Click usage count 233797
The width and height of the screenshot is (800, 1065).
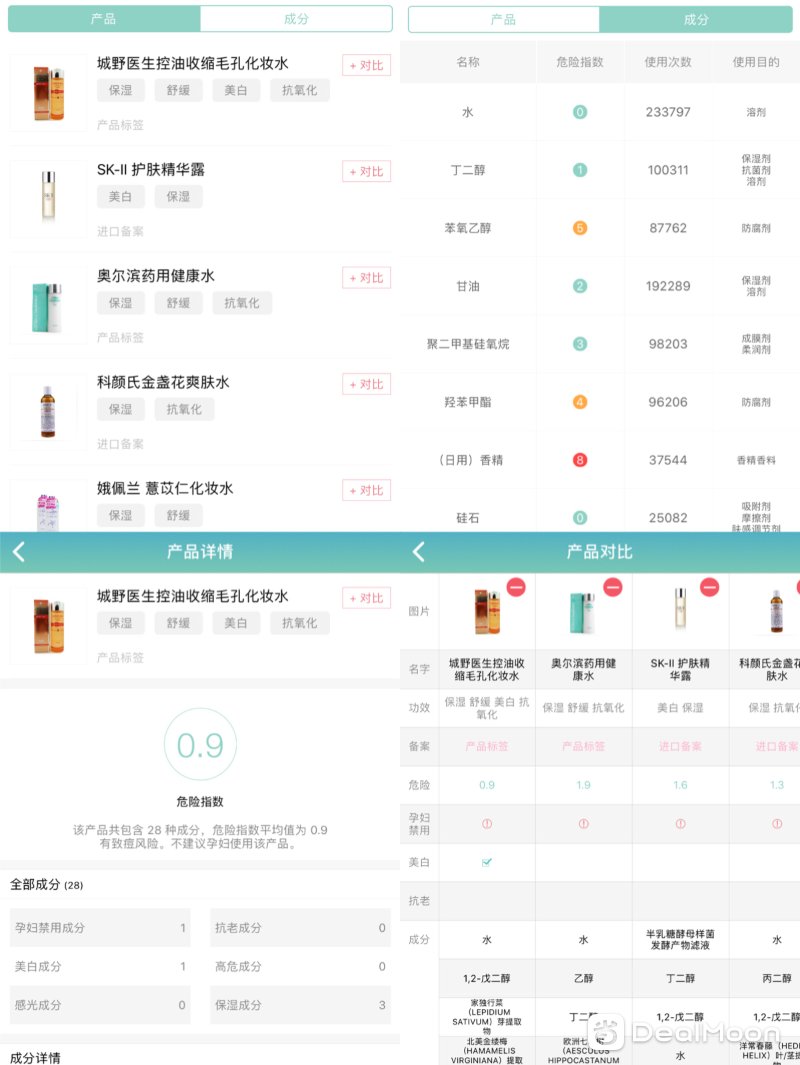668,112
